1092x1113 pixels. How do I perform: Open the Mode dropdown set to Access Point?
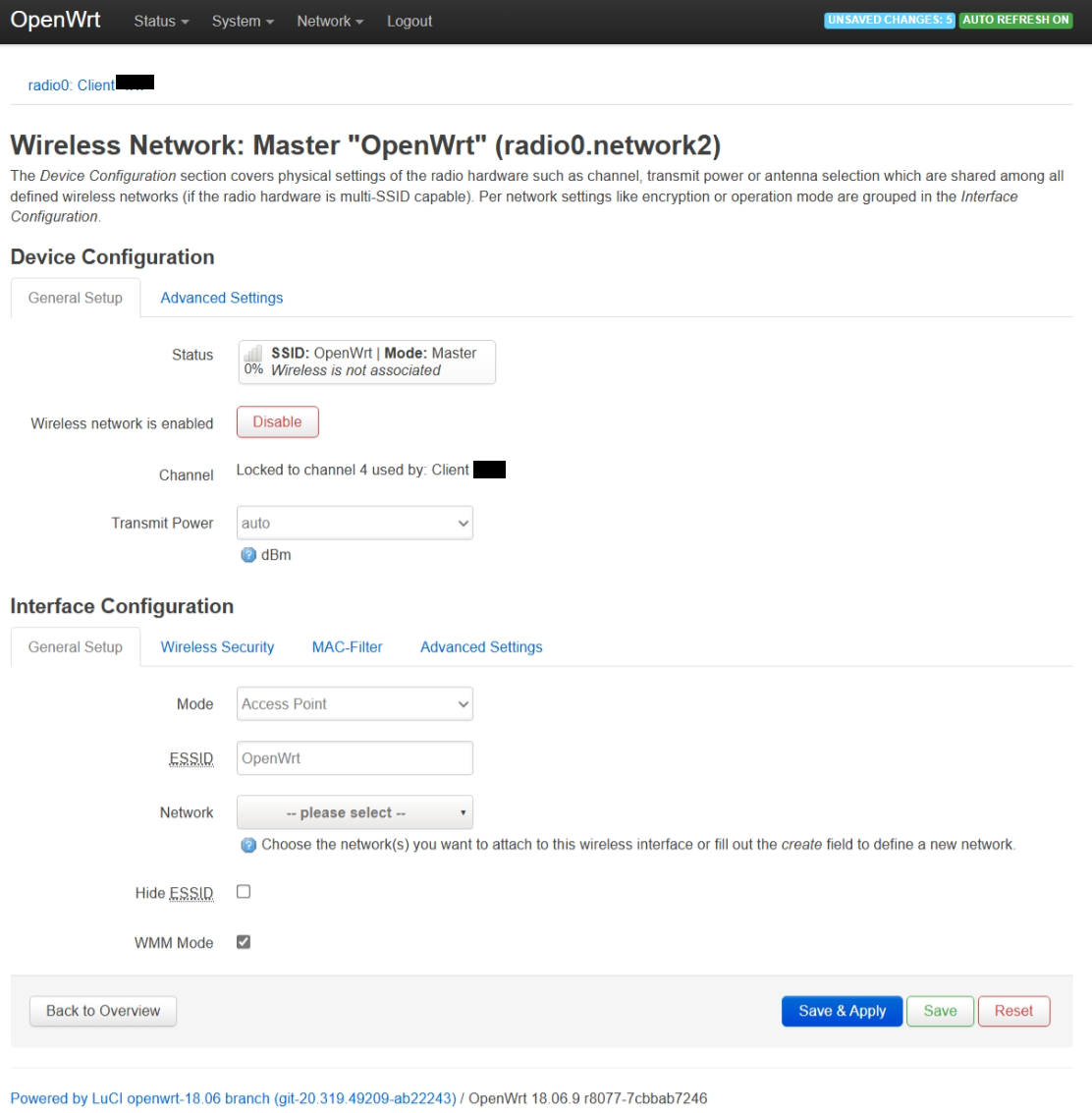point(355,703)
